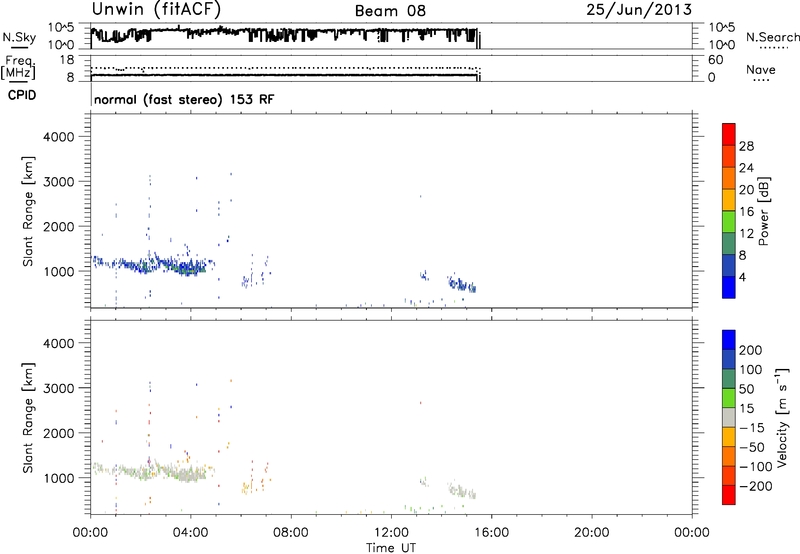The height and width of the screenshot is (554, 800).
Task: Click the orange velocity echoes near 06:30
Action: point(254,480)
